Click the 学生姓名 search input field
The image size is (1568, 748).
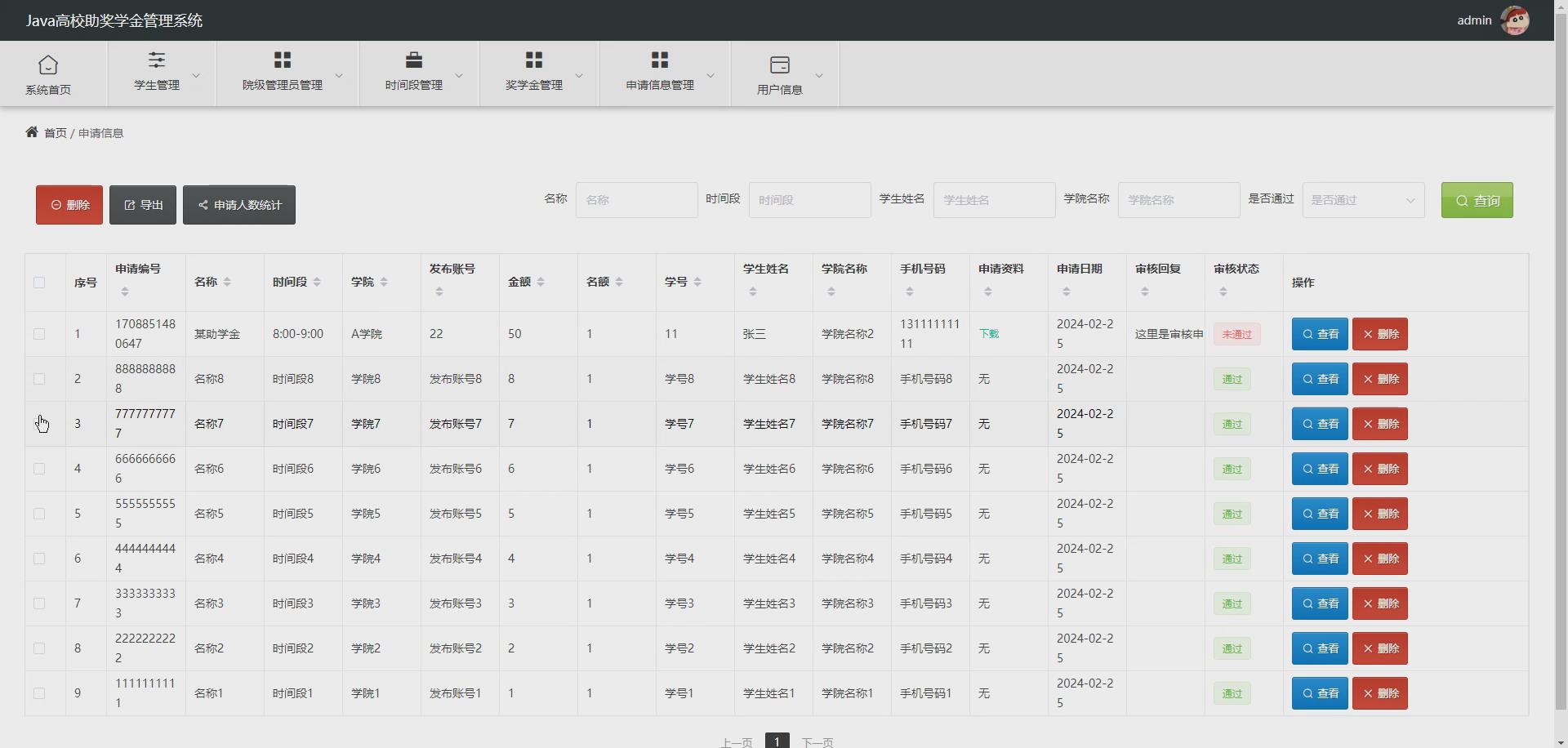coord(993,199)
